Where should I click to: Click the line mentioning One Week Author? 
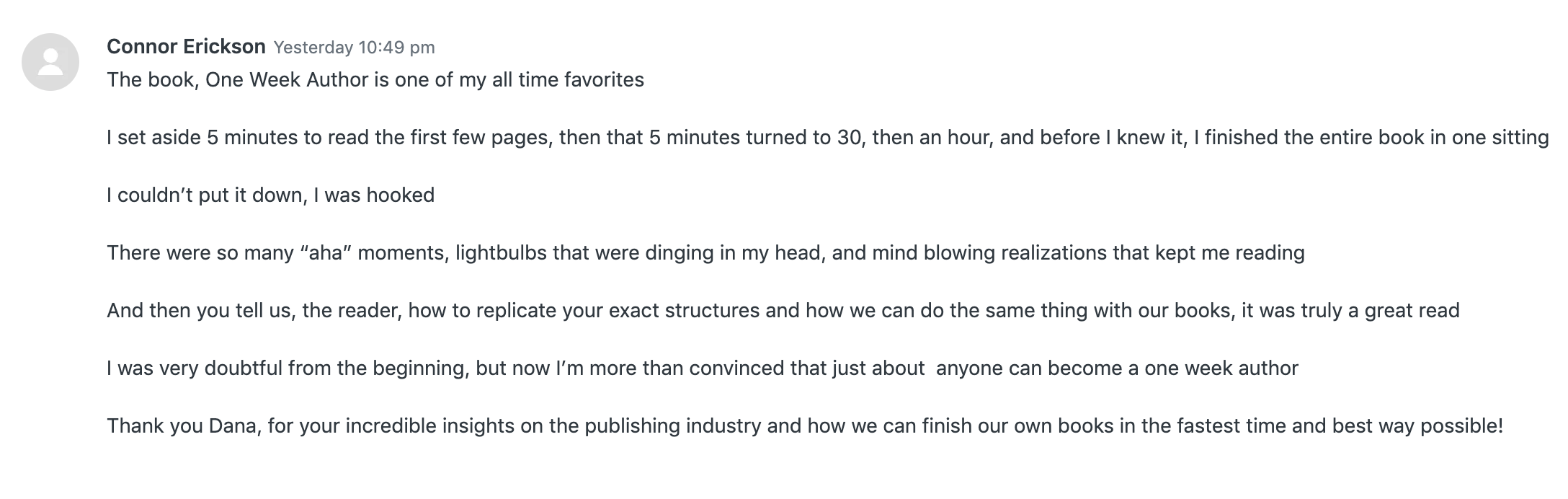tap(375, 79)
